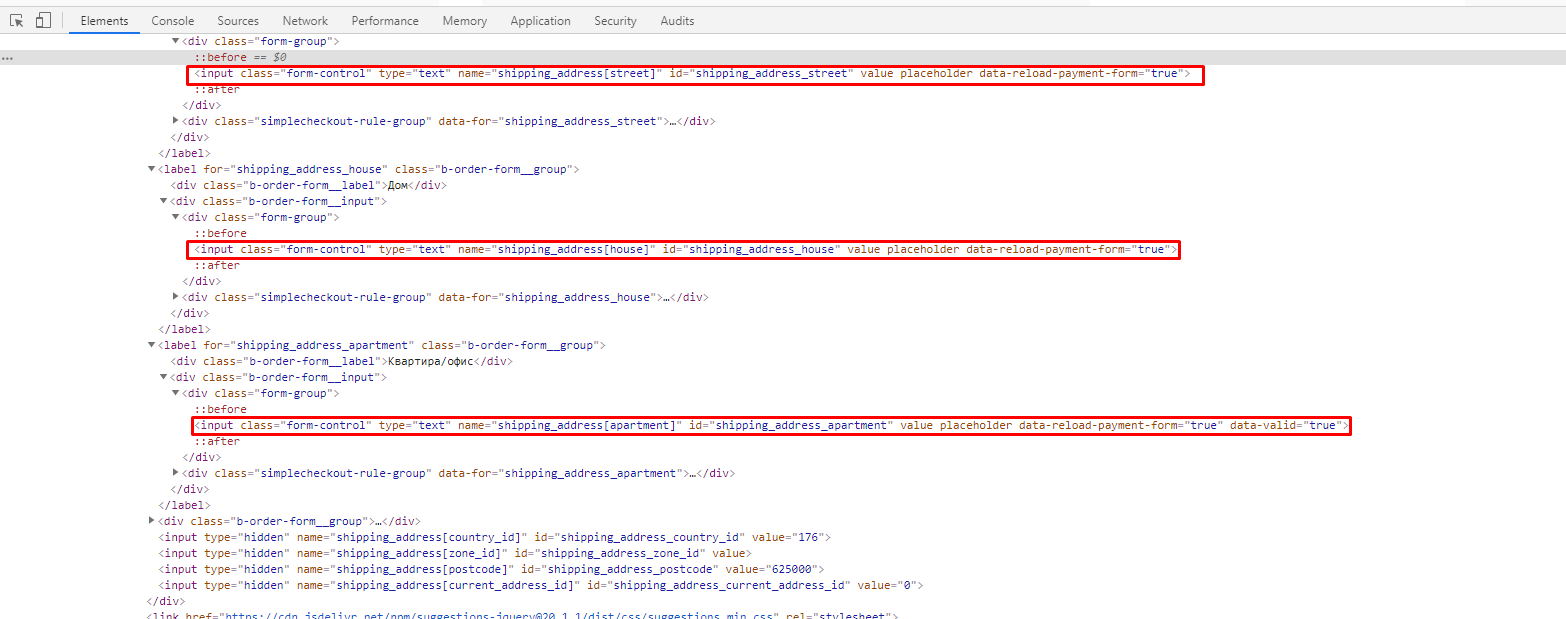The image size is (1566, 619).
Task: Activate the inspect element picker icon
Action: tap(17, 20)
